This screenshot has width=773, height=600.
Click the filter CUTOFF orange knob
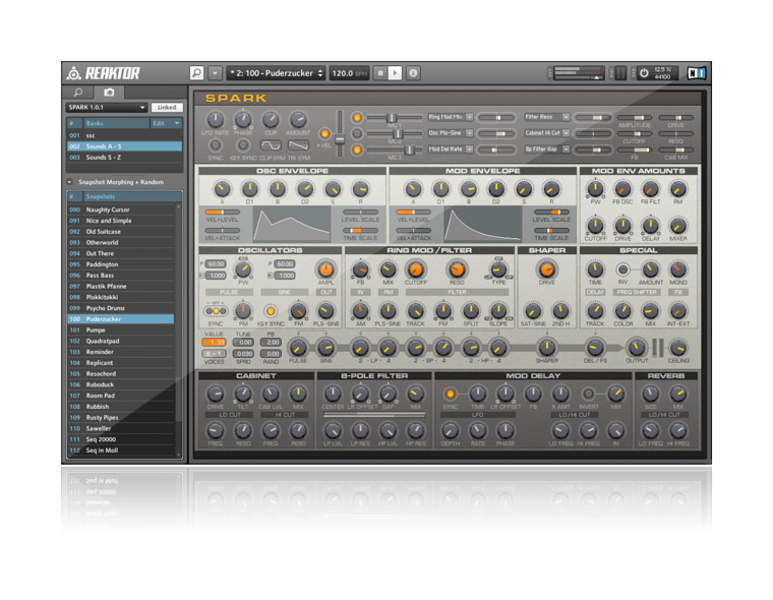pos(416,270)
